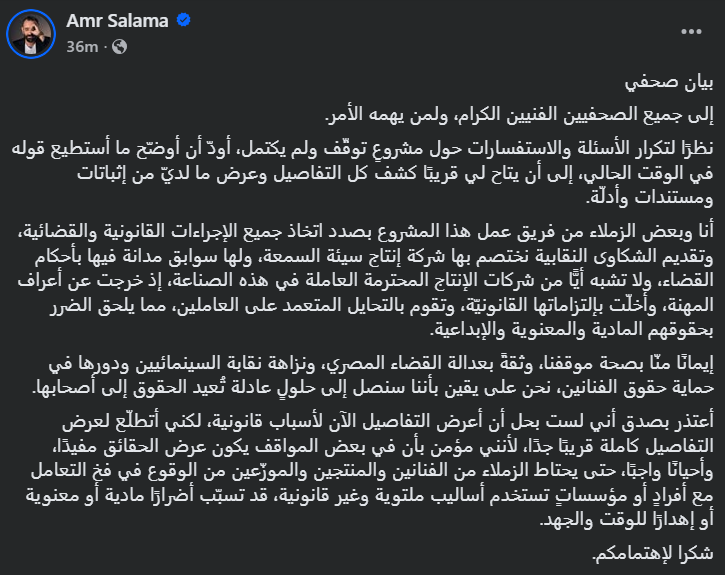Screen dimensions: 725x575
Task: Click Amr Salama's profile picture
Action: coord(30,33)
